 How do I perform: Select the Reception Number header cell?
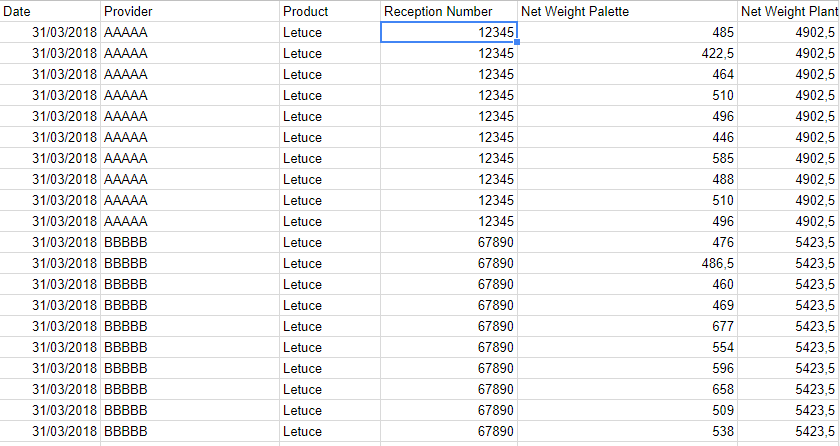pyautogui.click(x=449, y=11)
